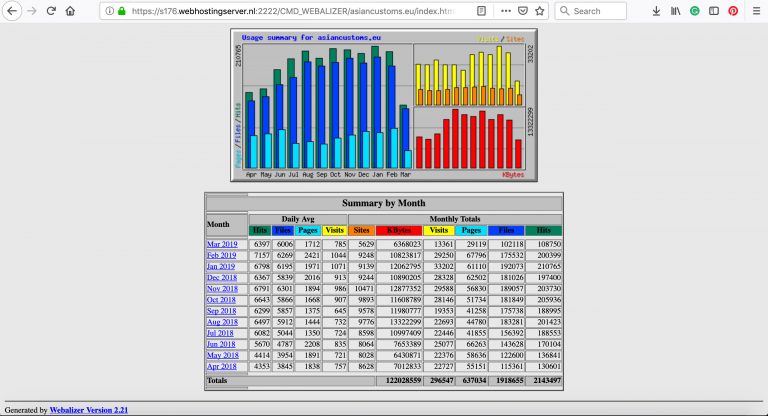The width and height of the screenshot is (768, 416).
Task: Open the Firefox hamburger menu
Action: coord(755,11)
